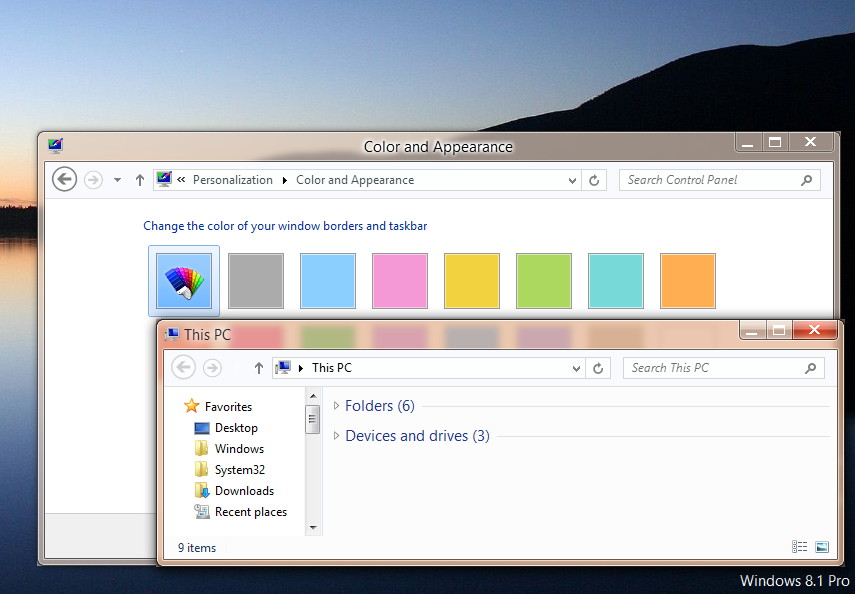Pick the pink window color swatch
The height and width of the screenshot is (594, 855).
(400, 281)
